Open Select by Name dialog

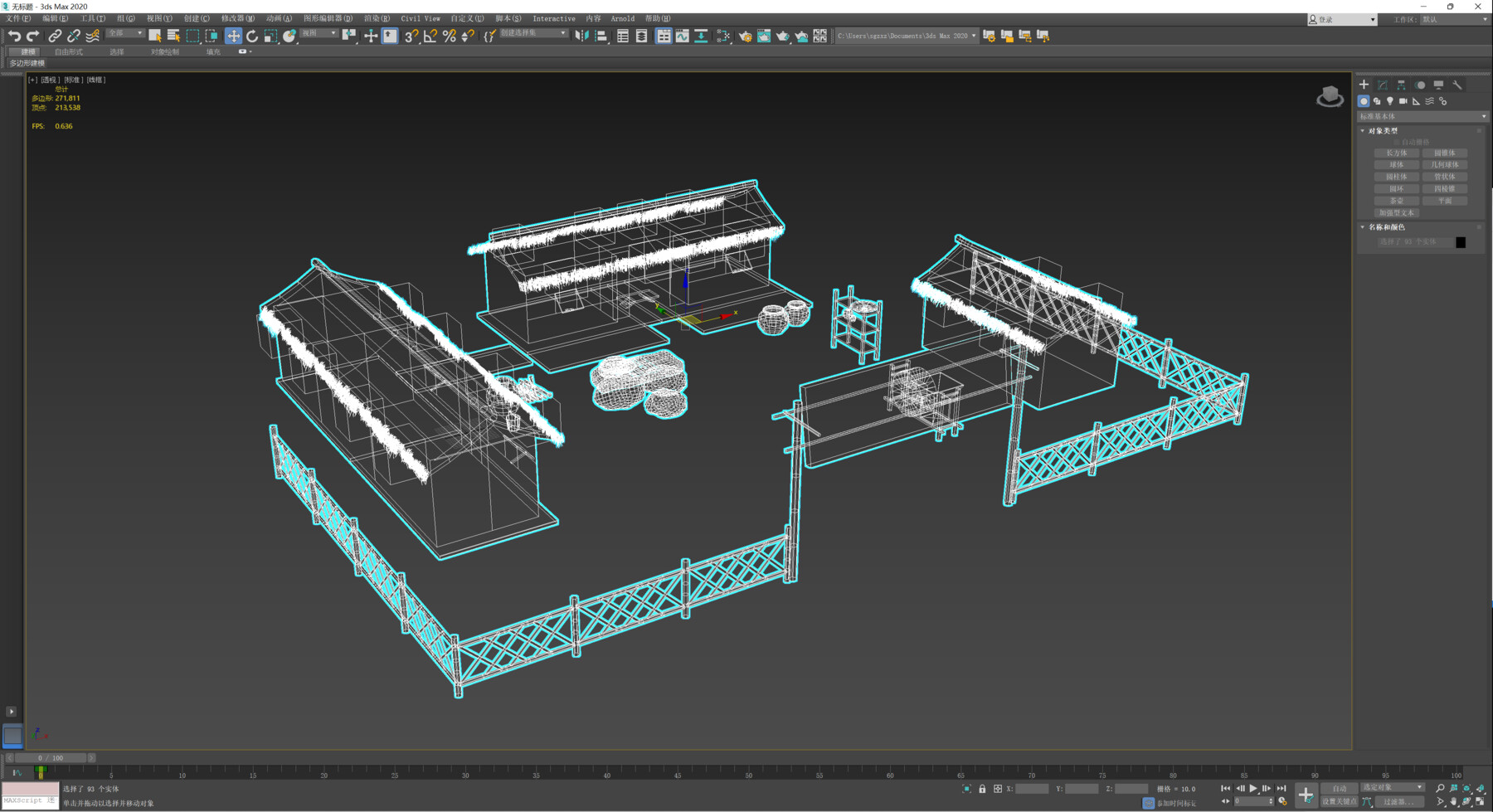coord(173,36)
